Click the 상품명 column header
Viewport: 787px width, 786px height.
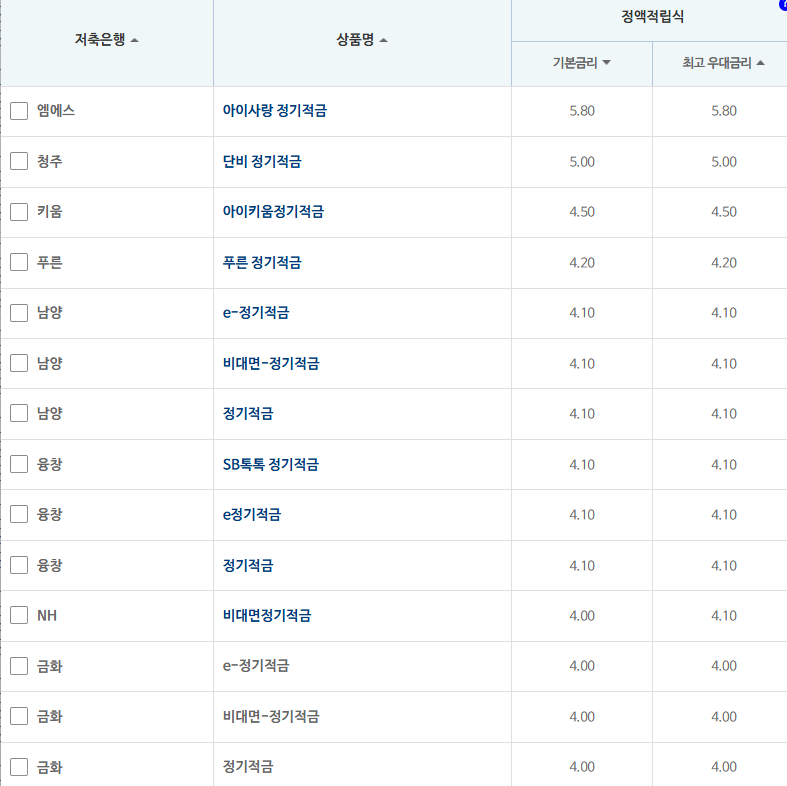[362, 43]
